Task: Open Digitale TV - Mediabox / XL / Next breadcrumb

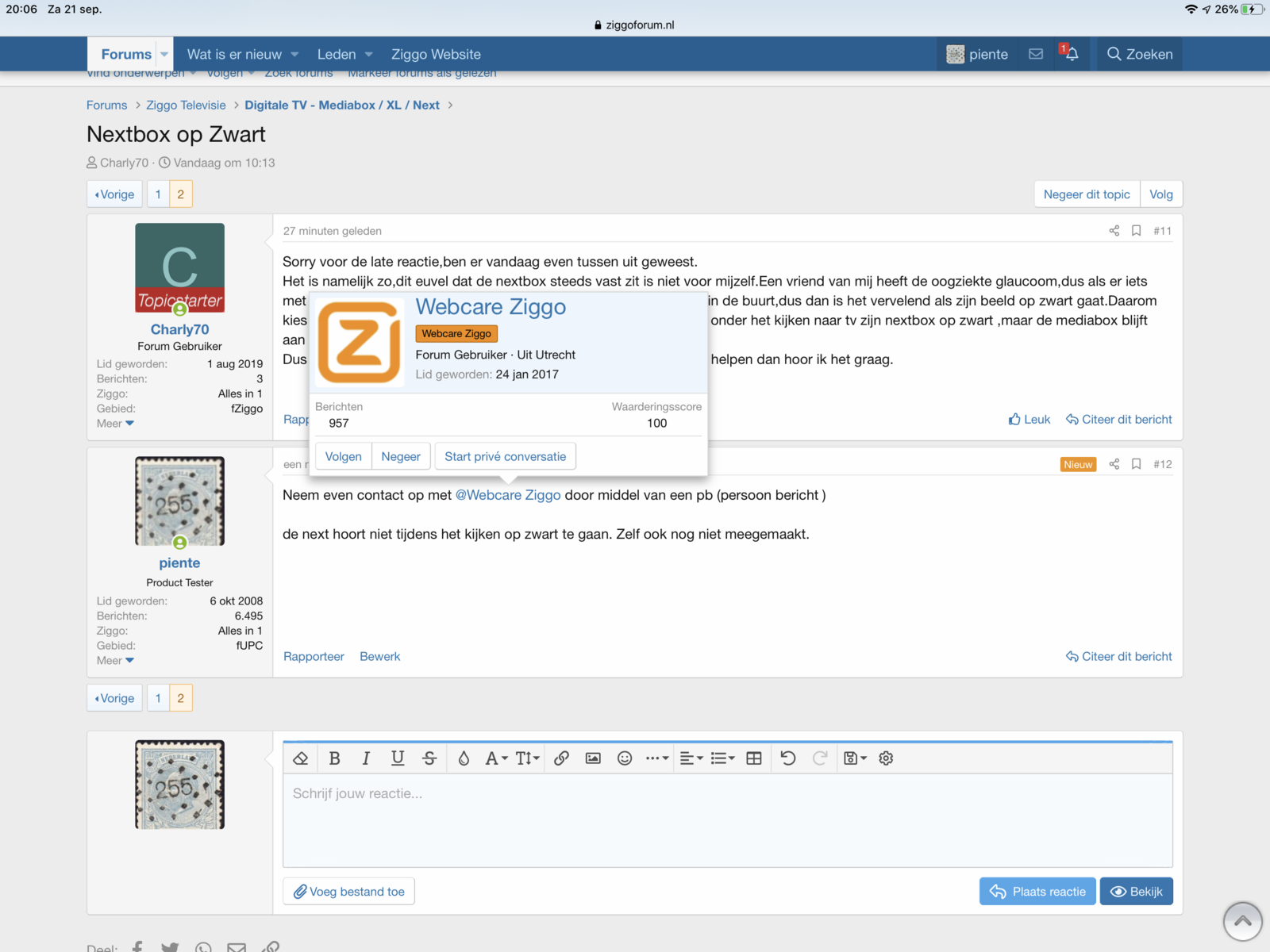Action: coord(342,106)
